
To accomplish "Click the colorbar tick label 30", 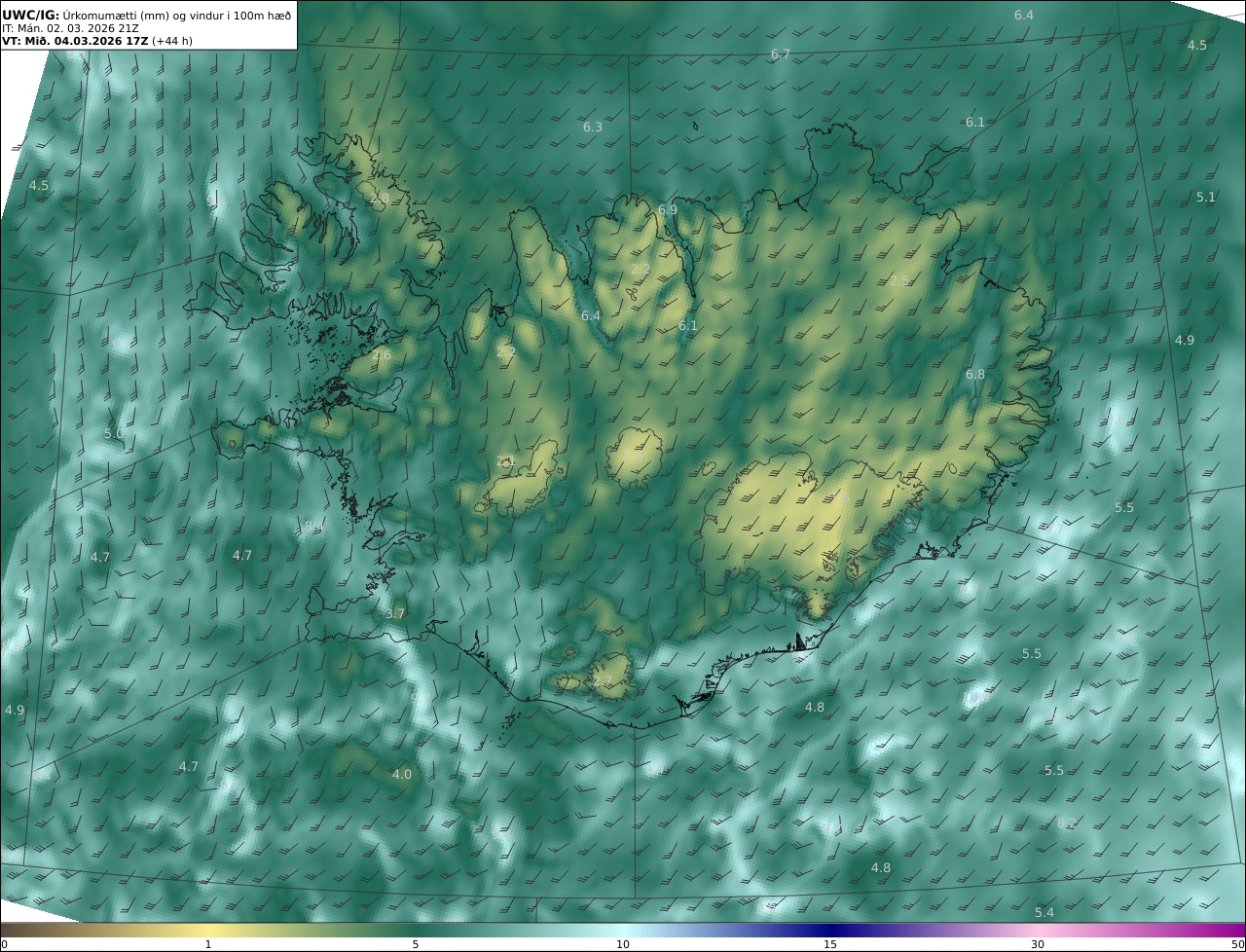I will (x=1038, y=944).
